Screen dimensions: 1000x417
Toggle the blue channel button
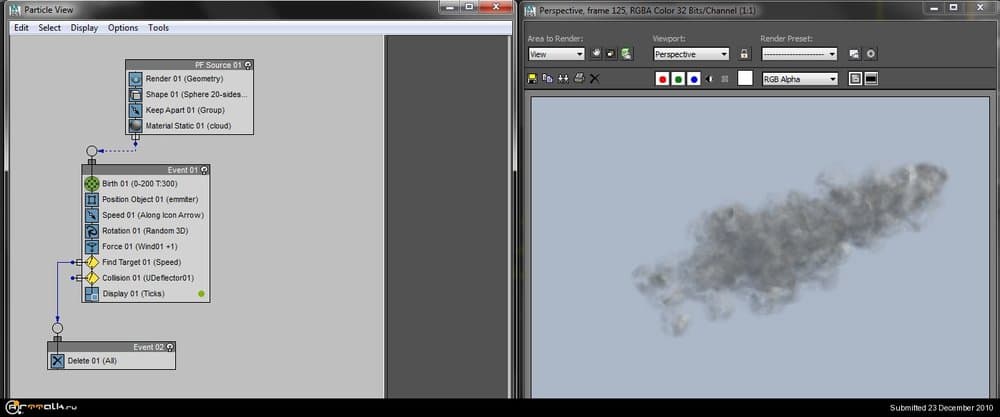point(694,78)
